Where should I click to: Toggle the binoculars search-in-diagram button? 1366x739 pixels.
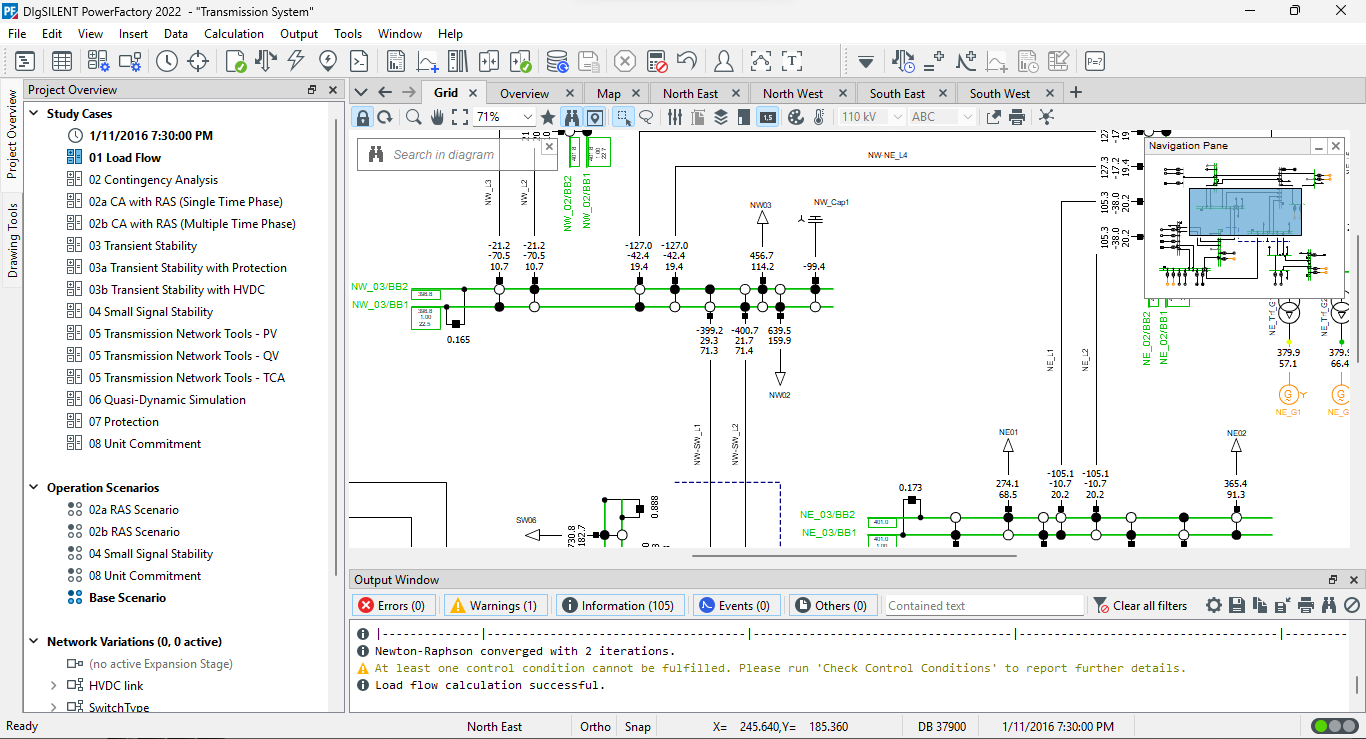(x=571, y=117)
